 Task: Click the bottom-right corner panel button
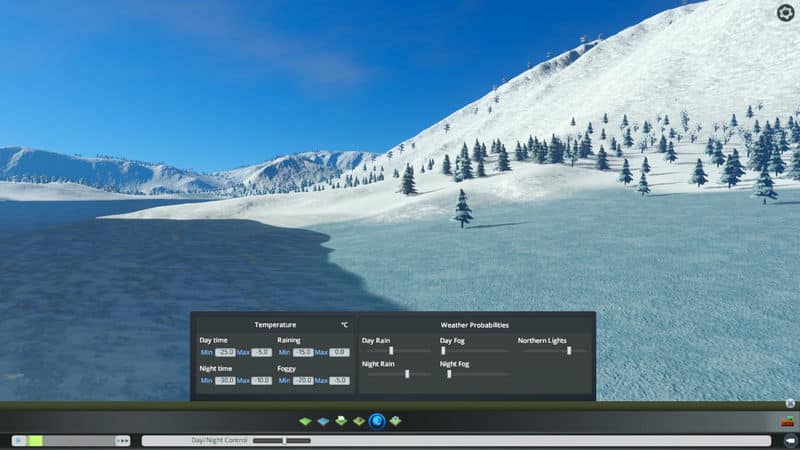pos(789,440)
